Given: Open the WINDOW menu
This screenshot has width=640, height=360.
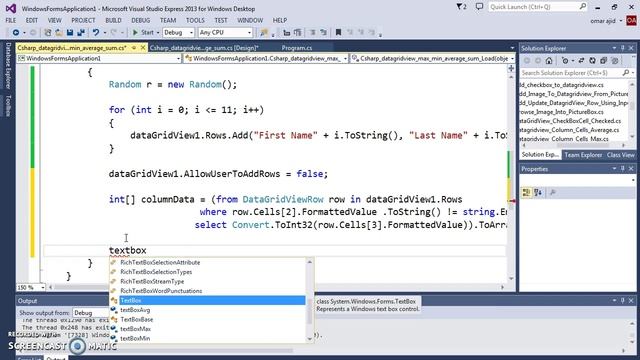Looking at the screenshot, I should tap(250, 20).
